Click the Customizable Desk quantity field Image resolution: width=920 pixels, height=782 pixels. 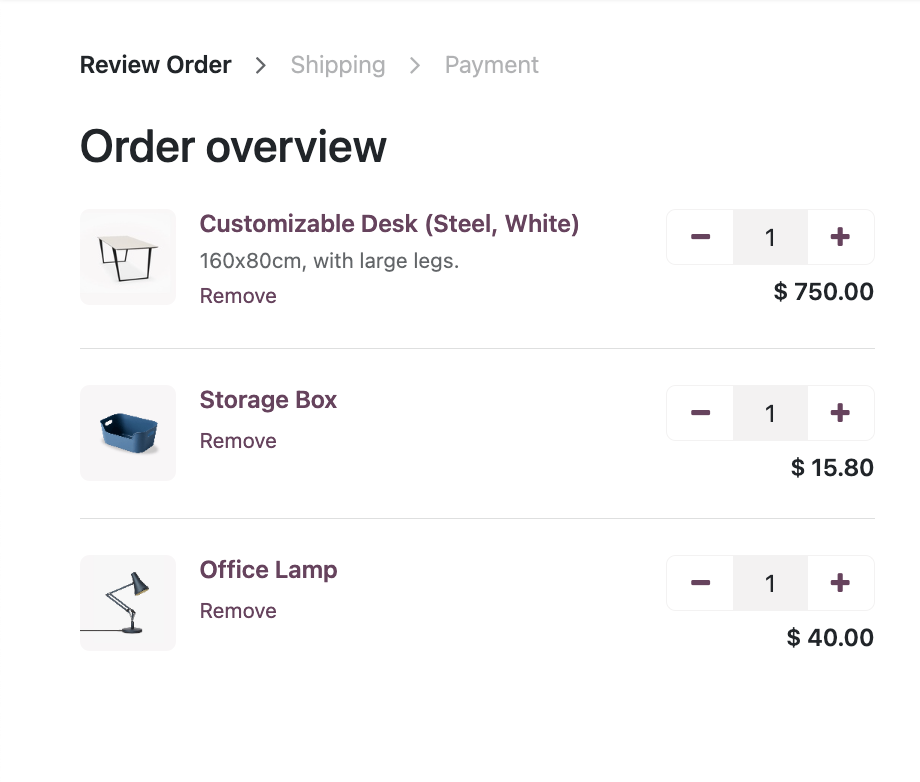[770, 237]
